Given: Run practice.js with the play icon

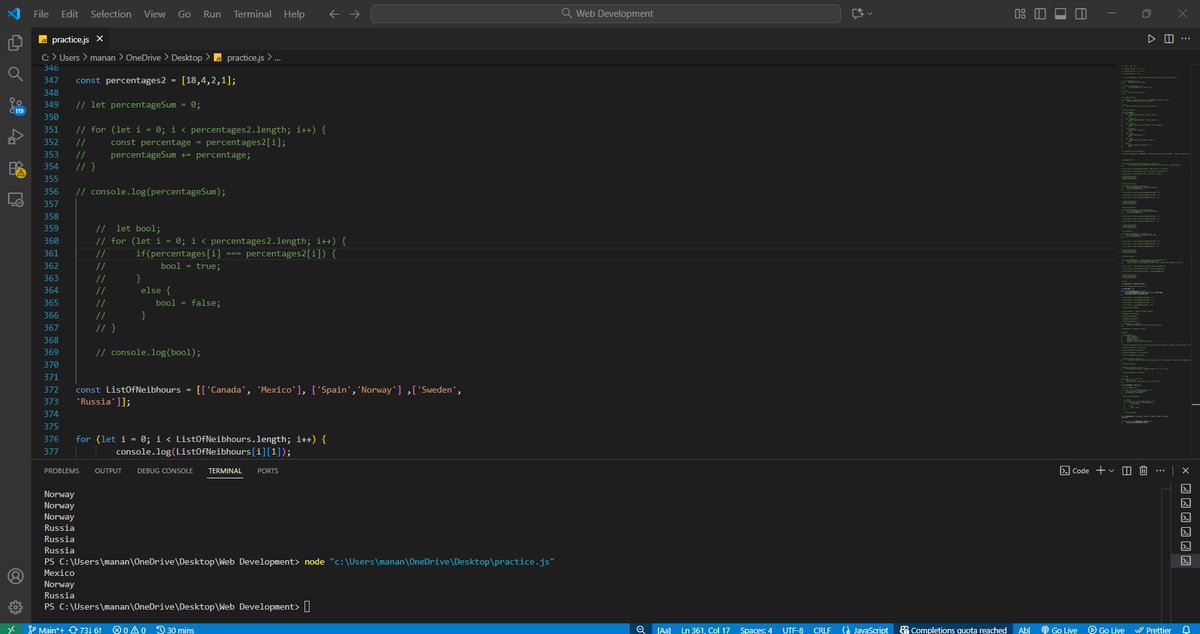Looking at the screenshot, I should (x=1150, y=39).
